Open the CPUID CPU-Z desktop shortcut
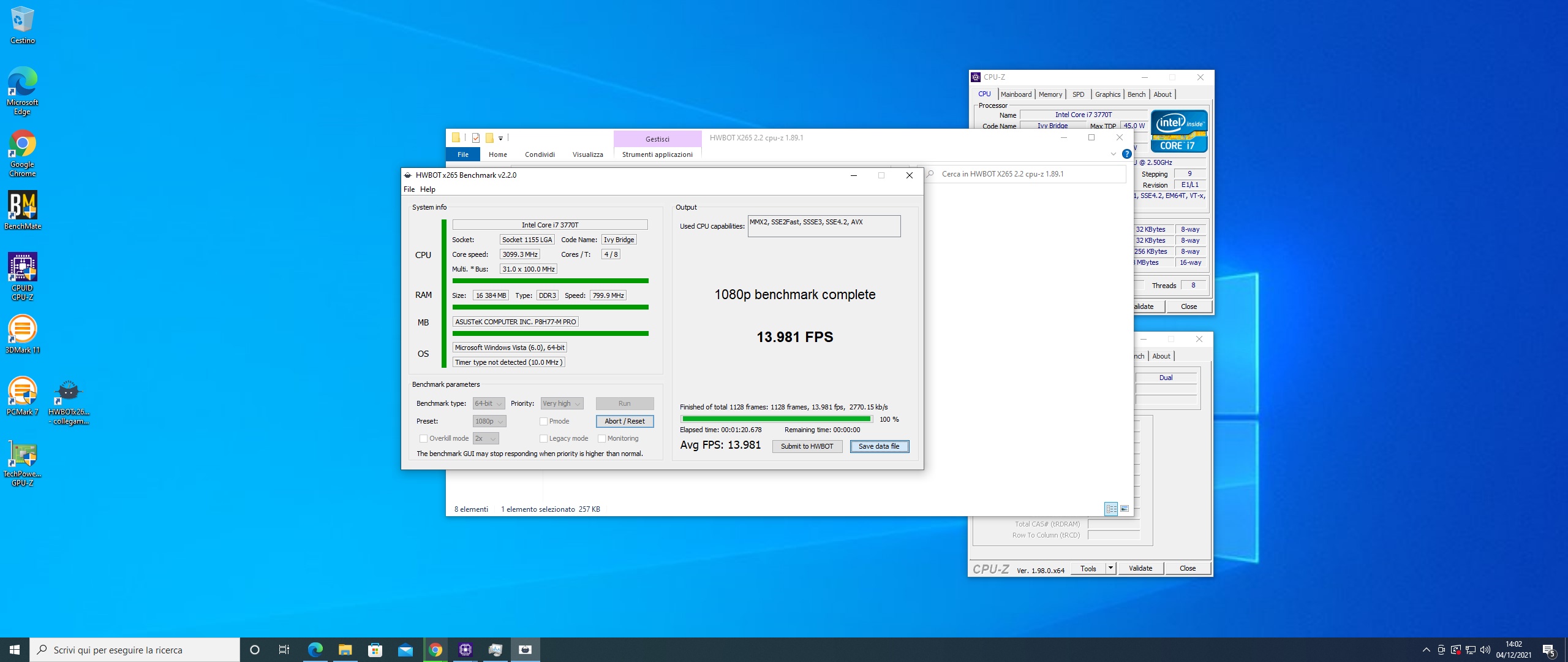Image resolution: width=1568 pixels, height=662 pixels. click(23, 276)
